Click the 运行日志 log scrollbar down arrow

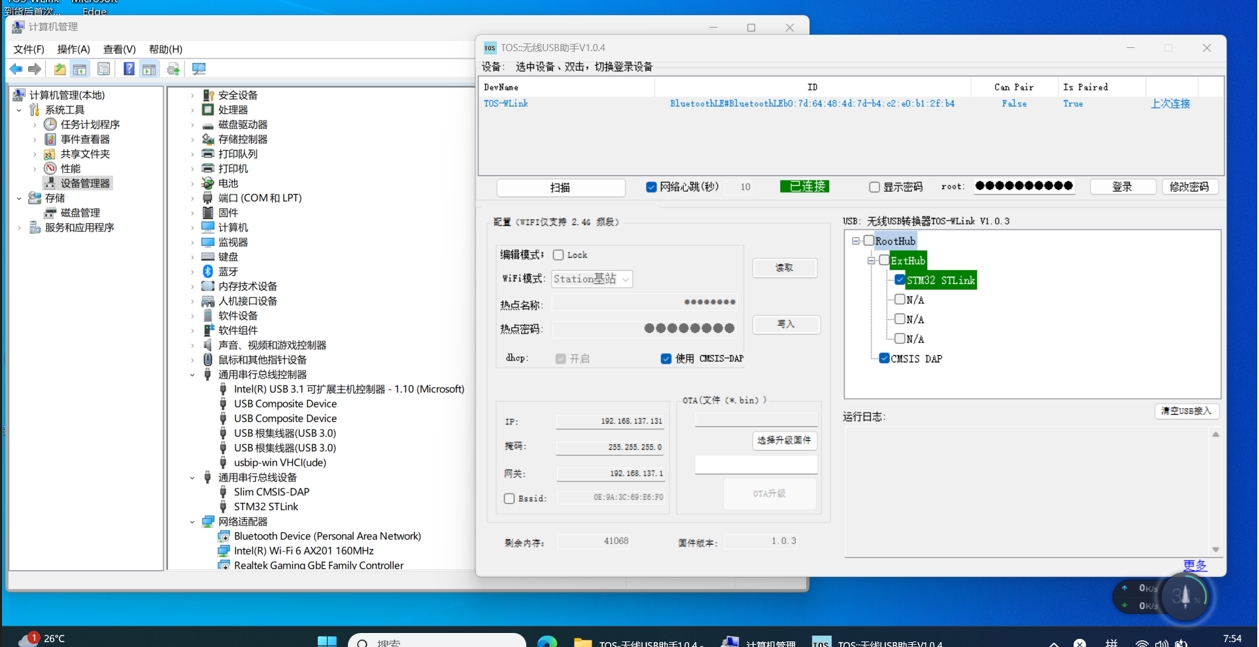pyautogui.click(x=1216, y=549)
